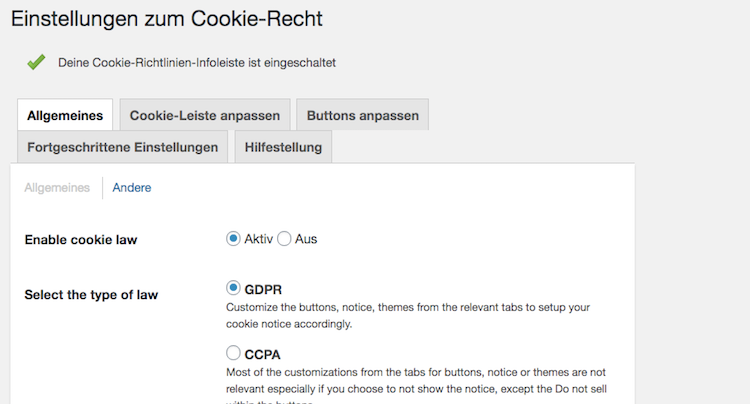This screenshot has height=404, width=750.
Task: Open the Buttons anpassen tab
Action: coord(362,115)
